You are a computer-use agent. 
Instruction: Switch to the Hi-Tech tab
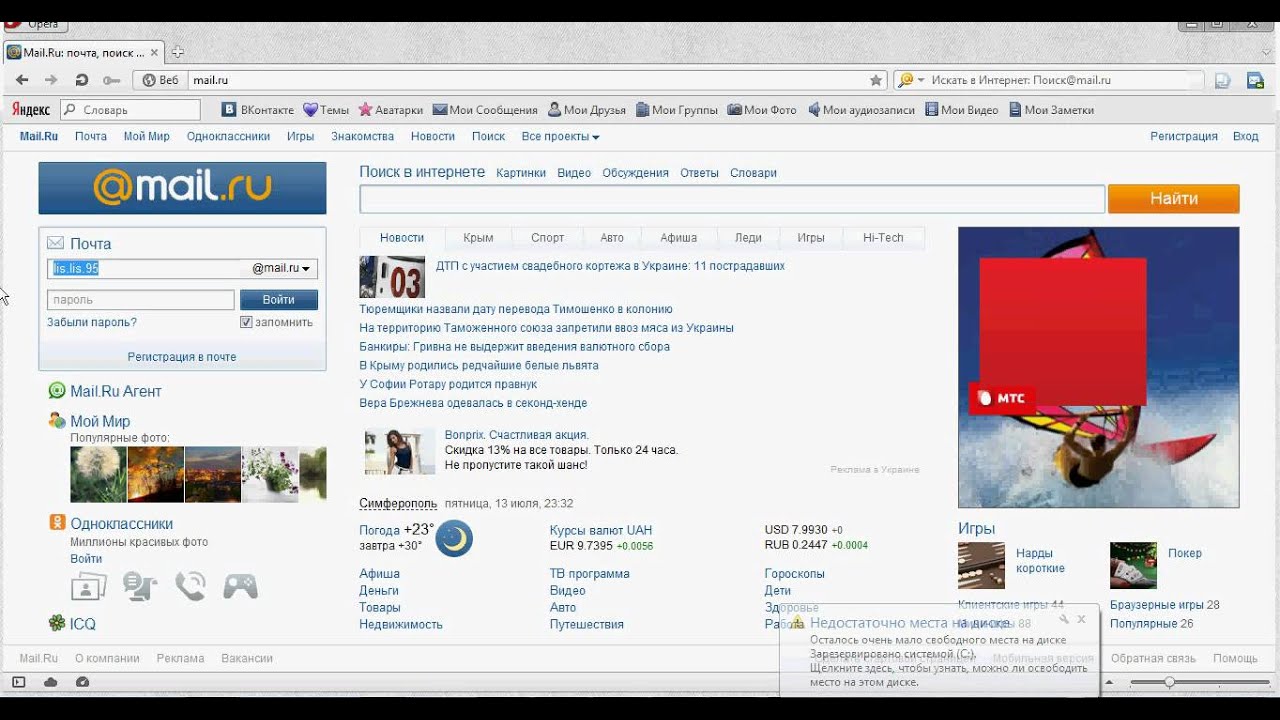(883, 238)
